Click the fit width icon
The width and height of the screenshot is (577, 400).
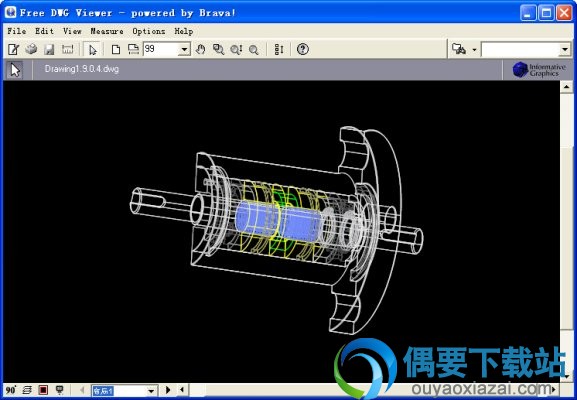[x=133, y=49]
